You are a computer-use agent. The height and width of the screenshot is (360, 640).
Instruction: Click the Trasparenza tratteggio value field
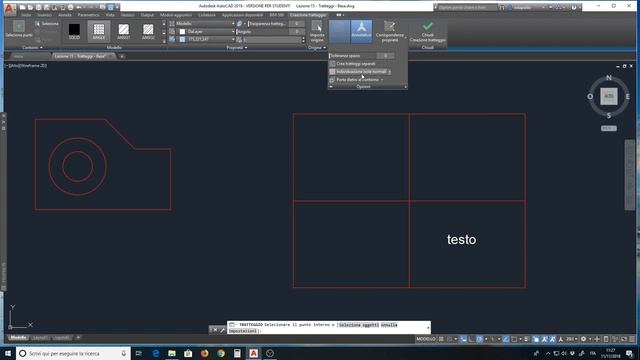coord(296,24)
